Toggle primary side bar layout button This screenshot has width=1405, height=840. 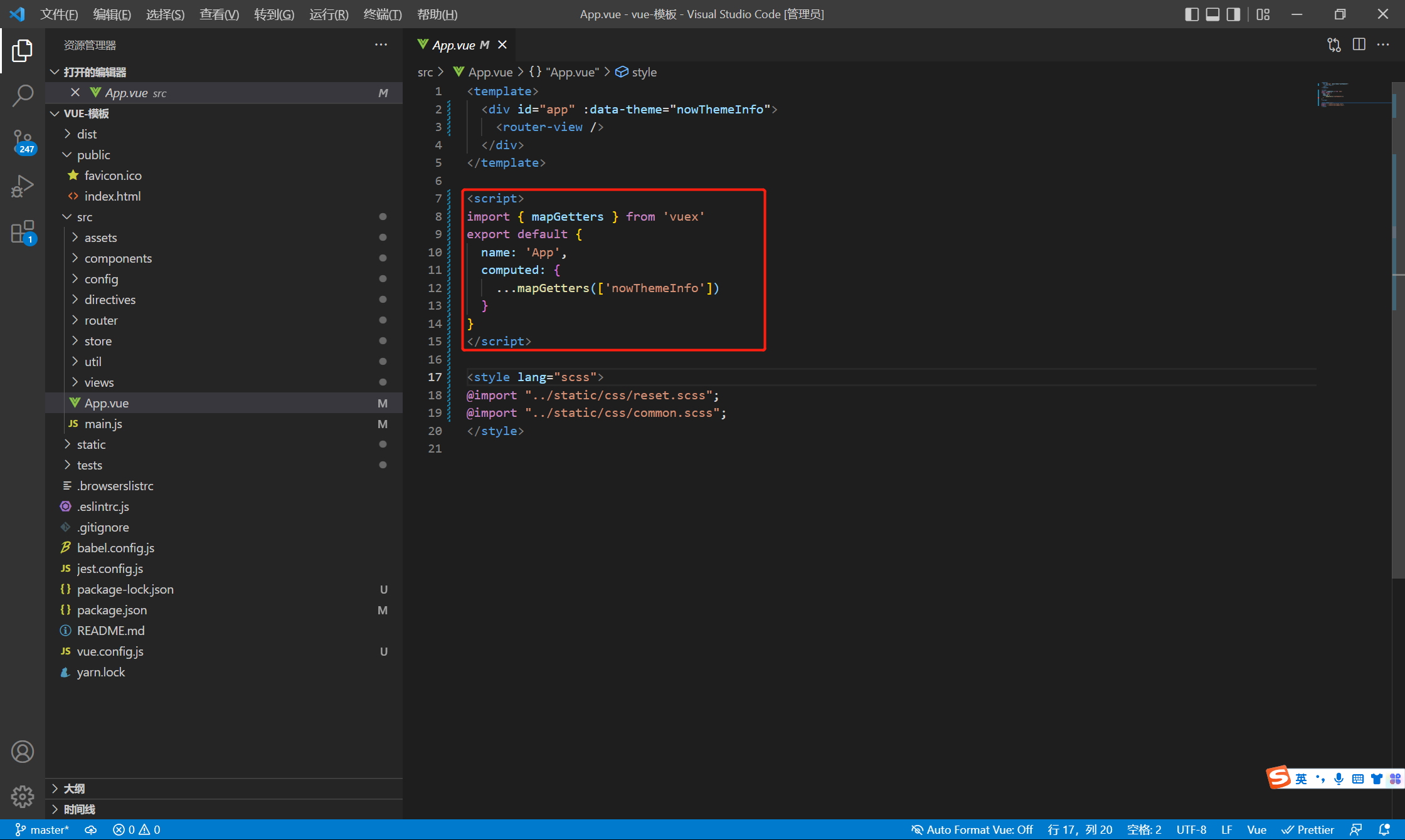click(1192, 14)
